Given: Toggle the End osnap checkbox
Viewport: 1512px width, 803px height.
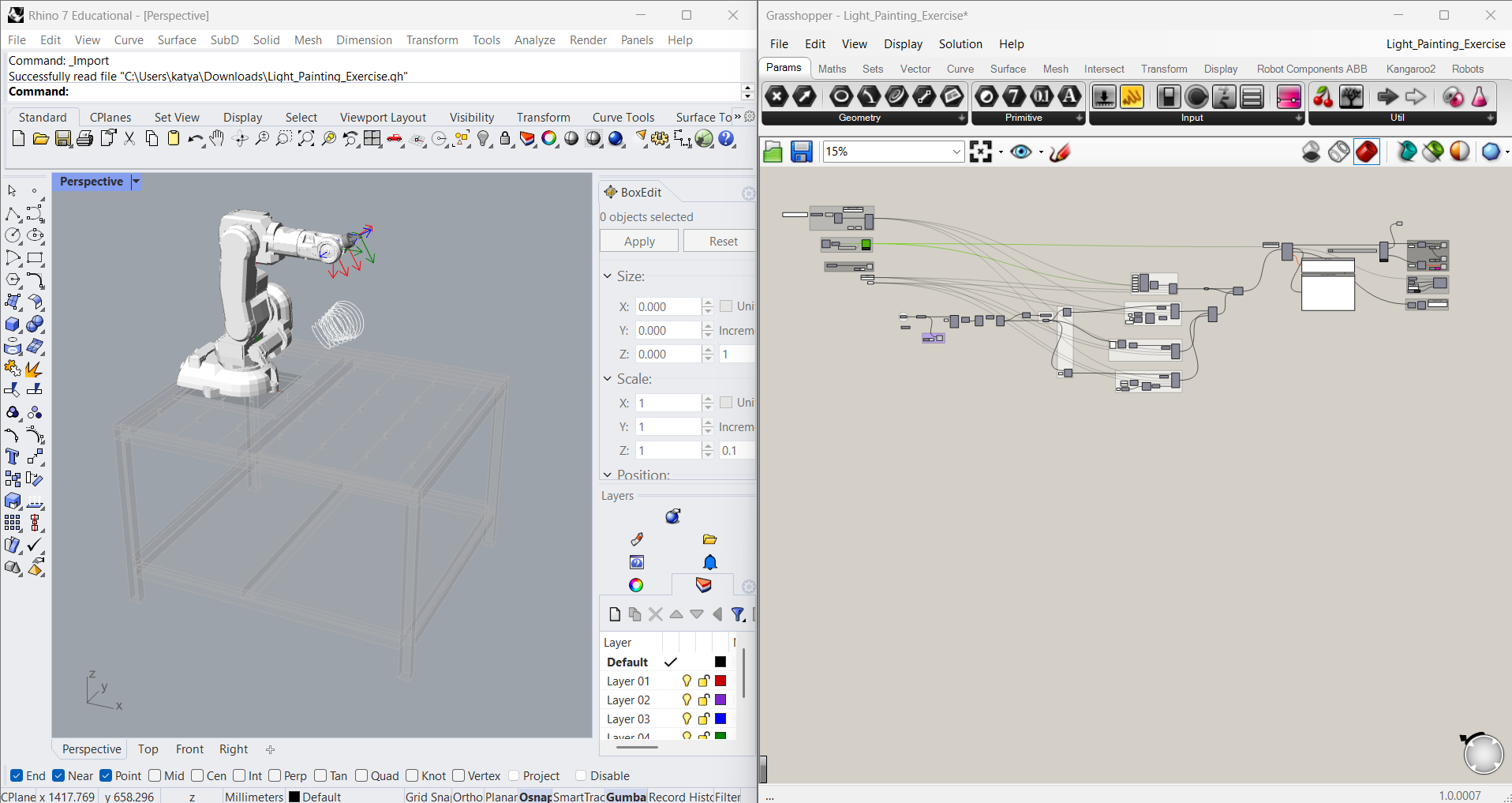Looking at the screenshot, I should [17, 775].
